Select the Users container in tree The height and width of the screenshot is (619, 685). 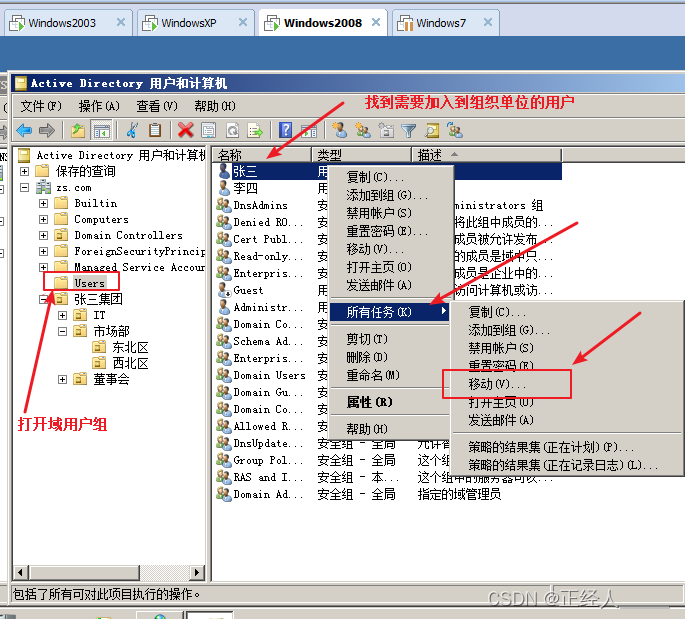tap(89, 283)
